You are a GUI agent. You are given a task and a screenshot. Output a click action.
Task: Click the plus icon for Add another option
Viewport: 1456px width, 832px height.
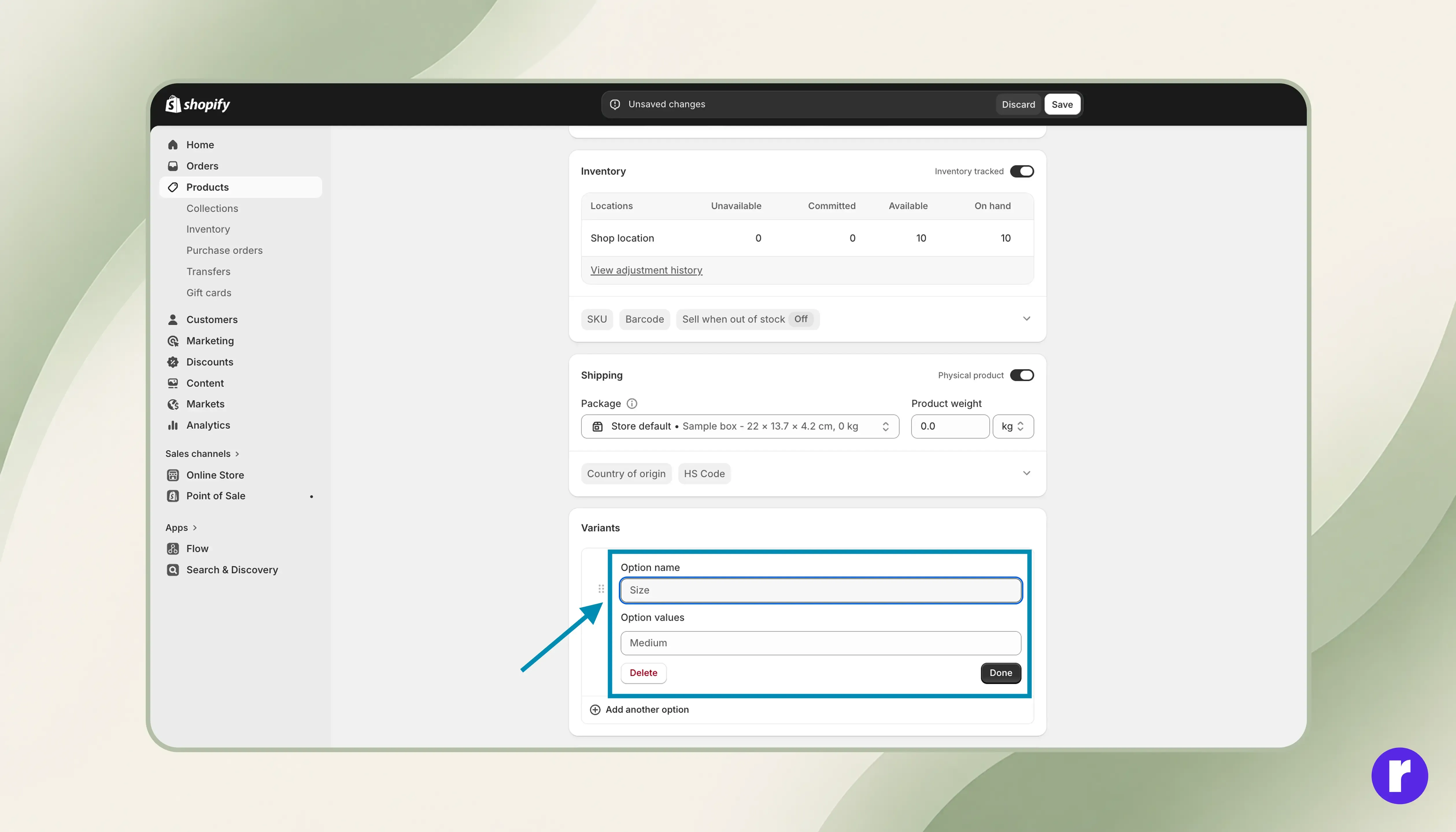click(x=594, y=709)
